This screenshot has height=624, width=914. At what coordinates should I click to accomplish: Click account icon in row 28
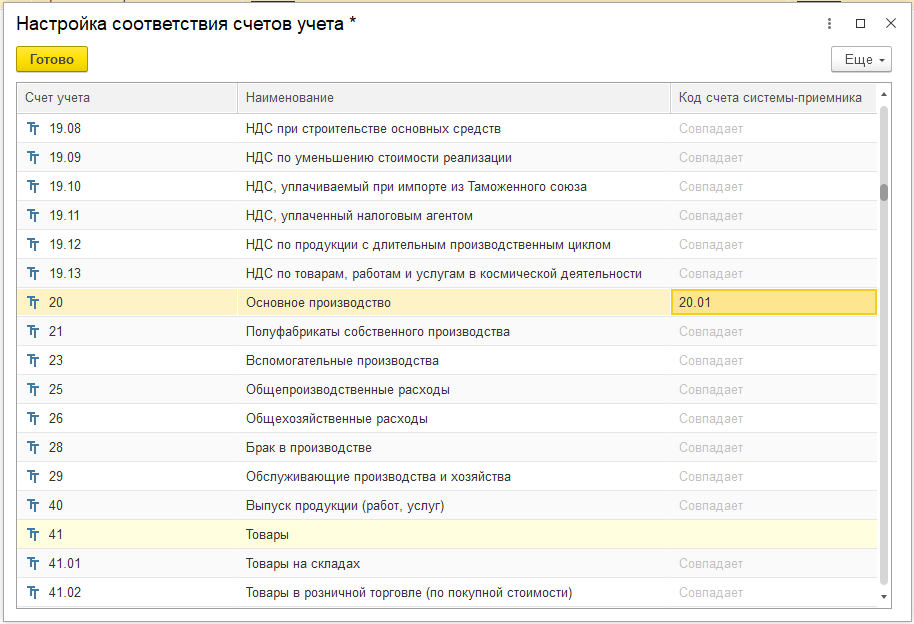pos(33,448)
